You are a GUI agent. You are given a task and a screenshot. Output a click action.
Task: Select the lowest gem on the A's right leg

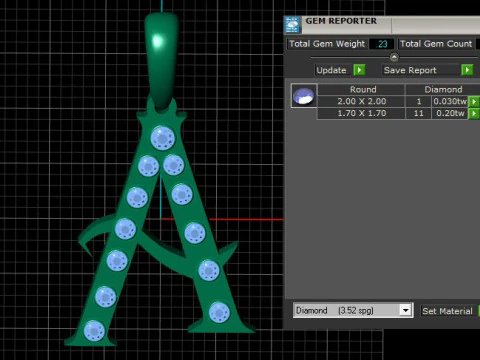[219, 312]
